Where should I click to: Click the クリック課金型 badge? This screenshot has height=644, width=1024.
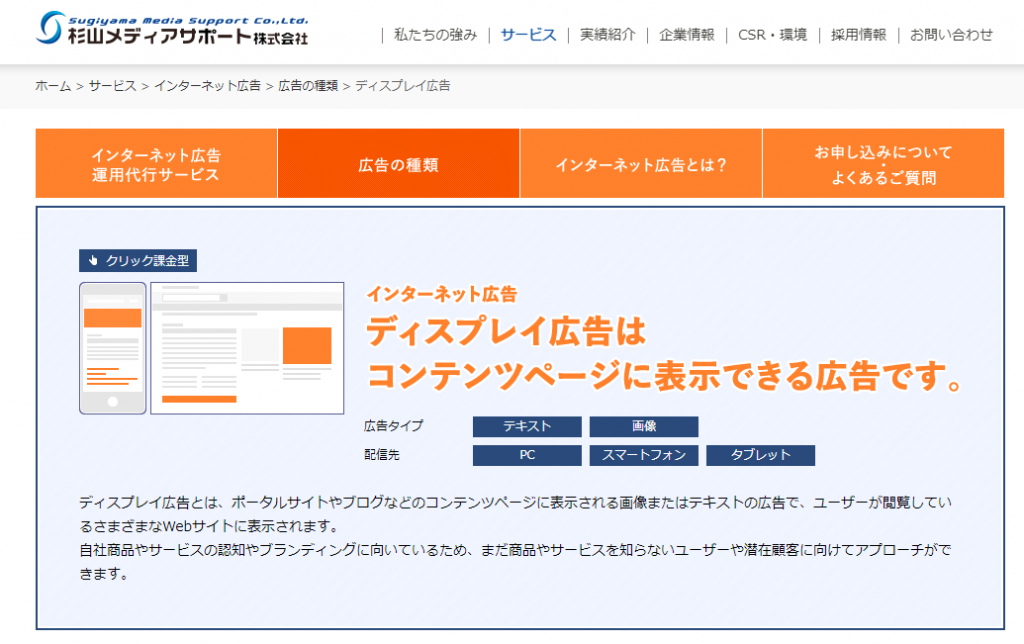pyautogui.click(x=138, y=261)
